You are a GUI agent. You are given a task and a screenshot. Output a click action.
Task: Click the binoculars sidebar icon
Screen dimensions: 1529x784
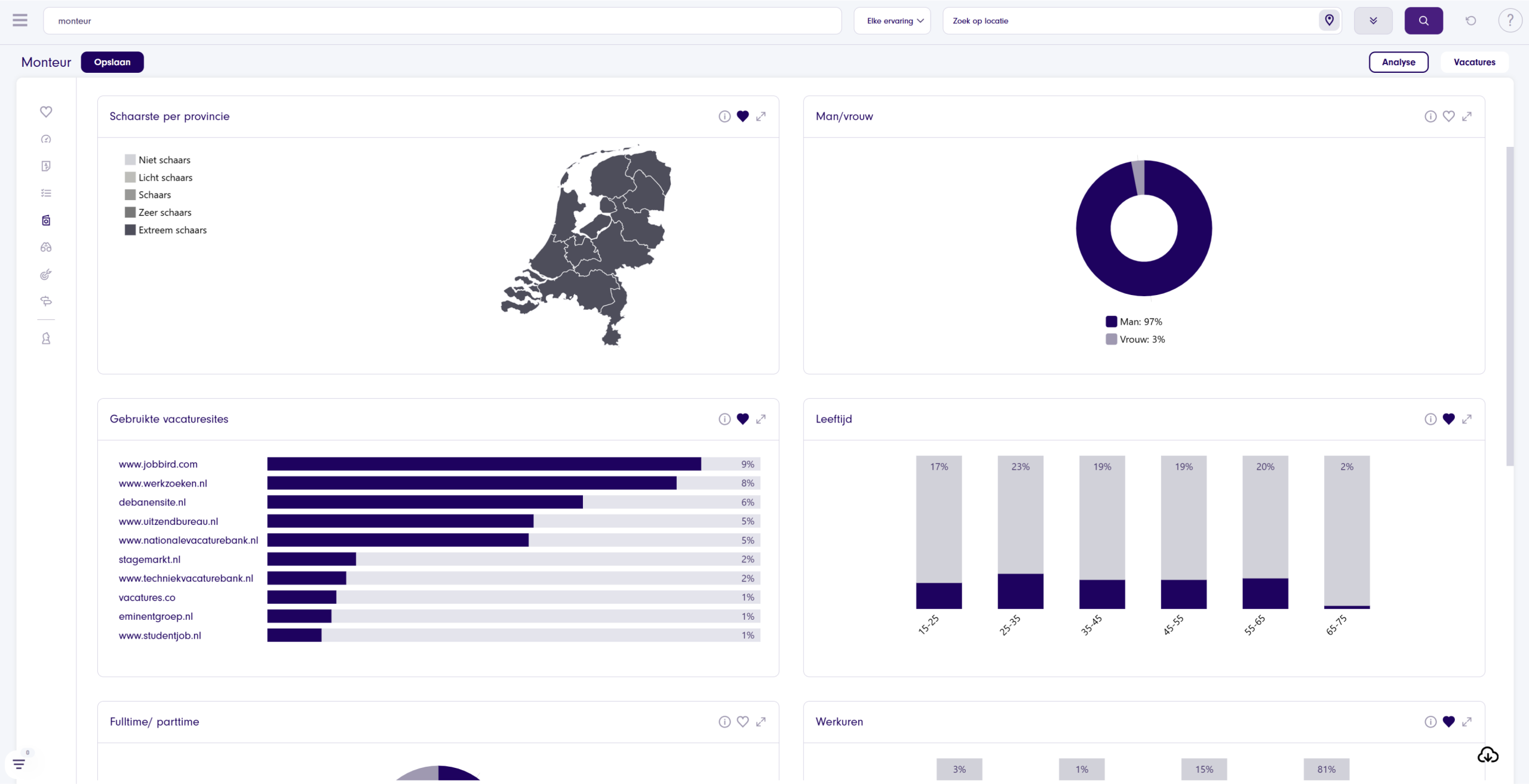coord(46,247)
